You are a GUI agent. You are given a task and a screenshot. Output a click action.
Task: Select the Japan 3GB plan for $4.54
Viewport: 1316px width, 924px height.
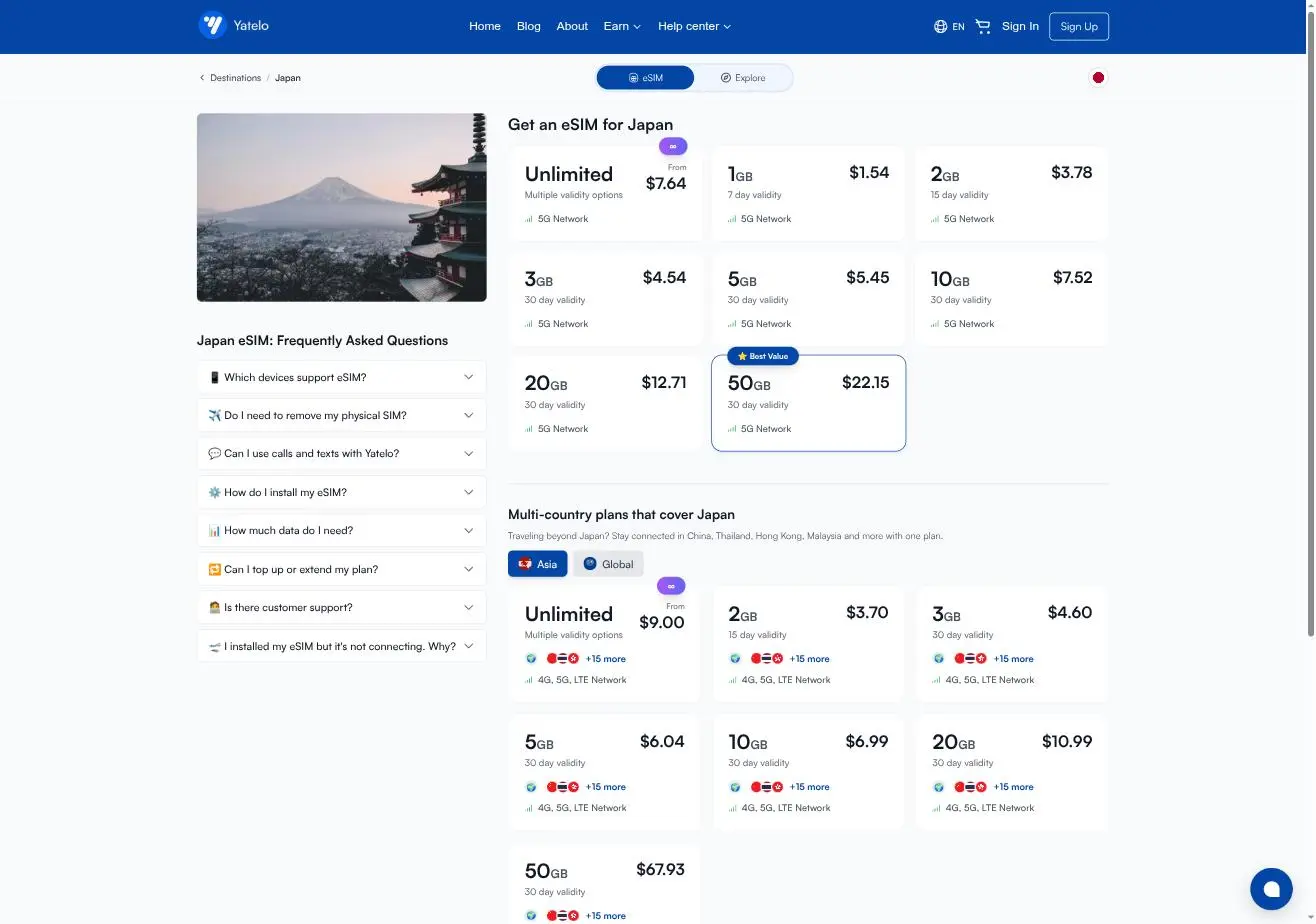coord(605,298)
